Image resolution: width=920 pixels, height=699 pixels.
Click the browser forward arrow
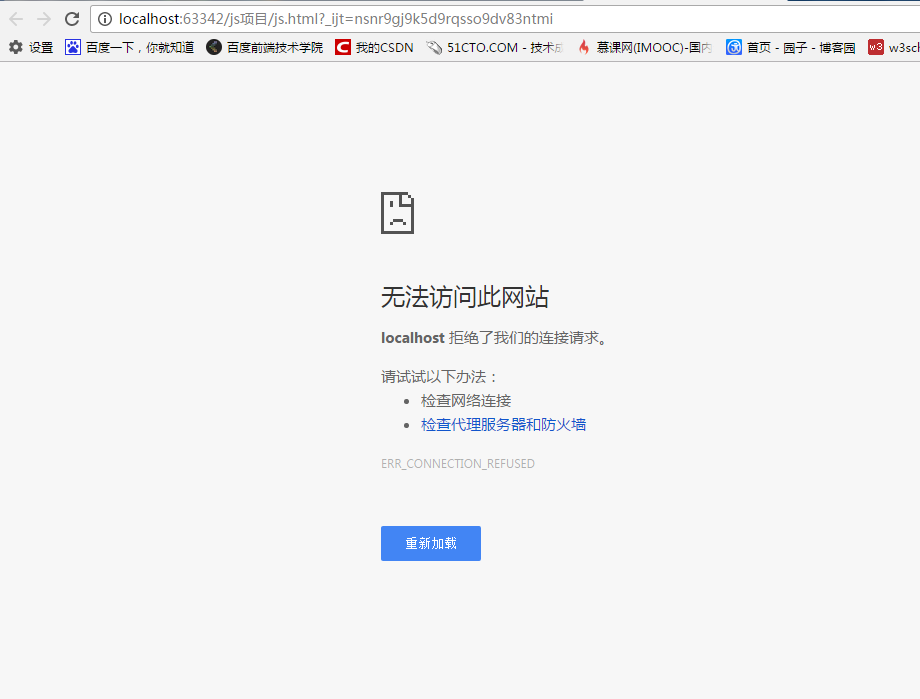(x=44, y=19)
